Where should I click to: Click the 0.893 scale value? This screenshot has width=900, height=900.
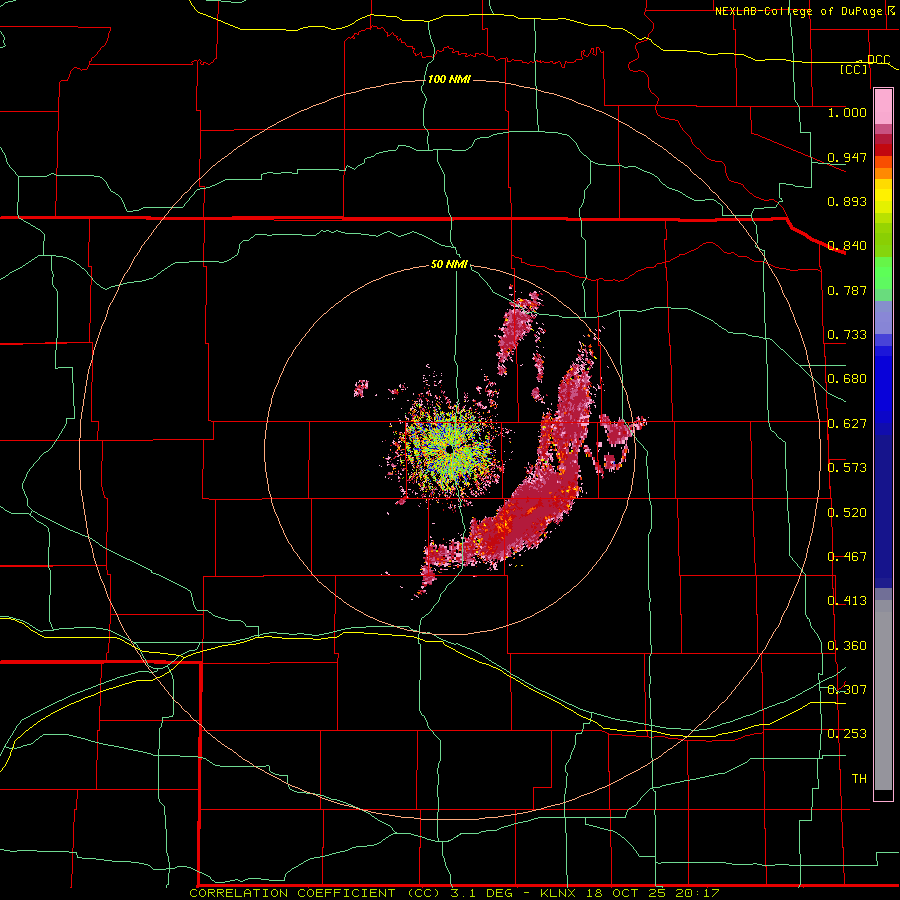pos(847,201)
